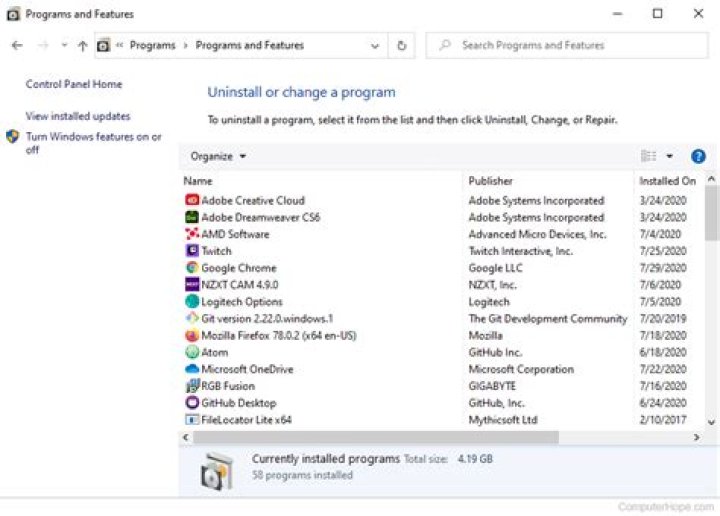Open the Organize dropdown menu
Viewport: 720px width, 516px height.
(x=218, y=156)
